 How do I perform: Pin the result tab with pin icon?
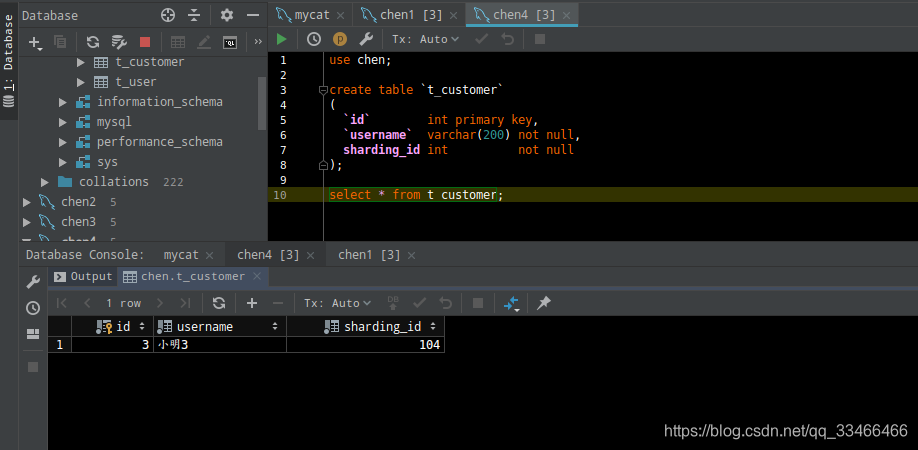pos(544,303)
